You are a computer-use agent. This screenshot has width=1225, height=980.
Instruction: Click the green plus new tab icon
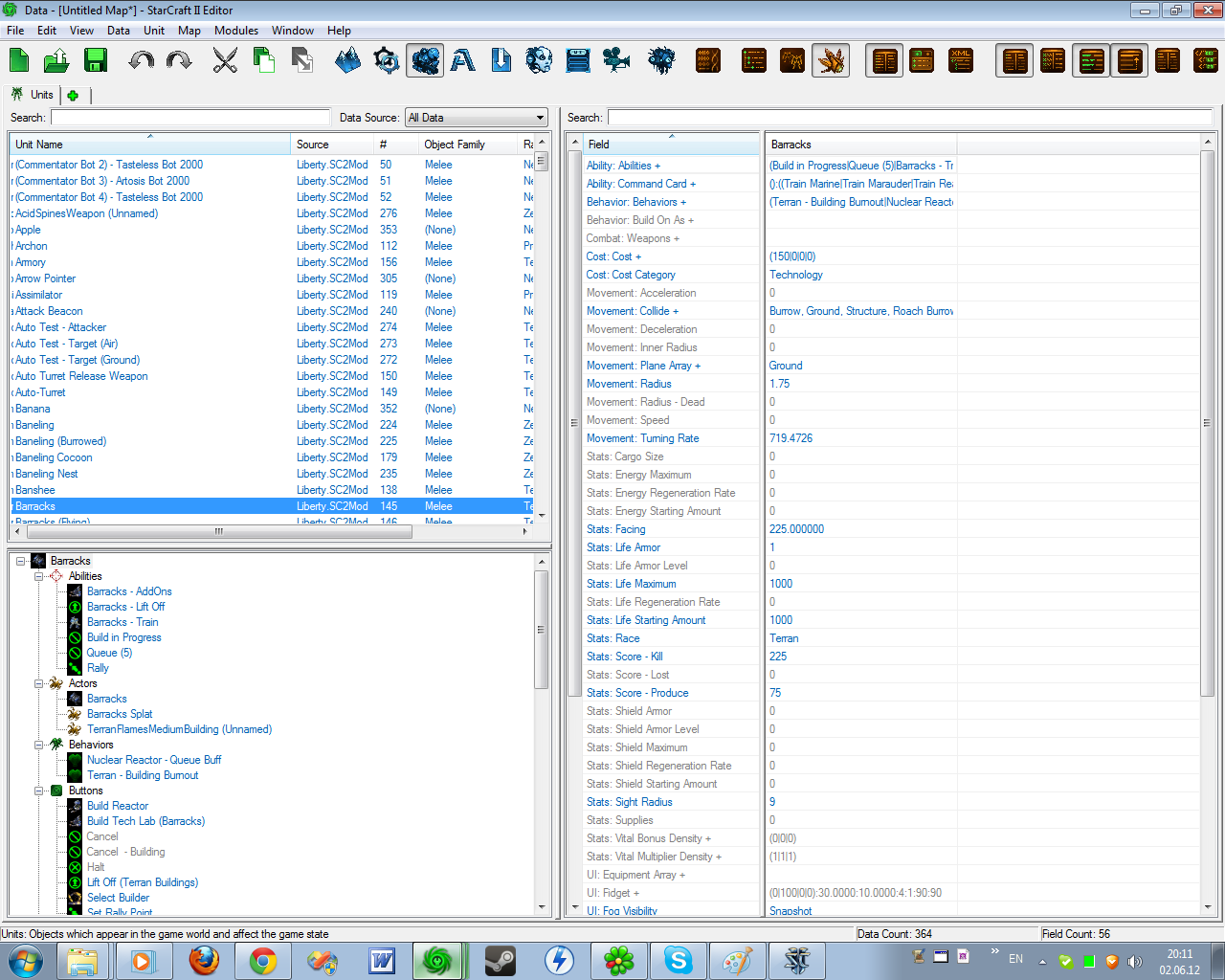pyautogui.click(x=73, y=95)
